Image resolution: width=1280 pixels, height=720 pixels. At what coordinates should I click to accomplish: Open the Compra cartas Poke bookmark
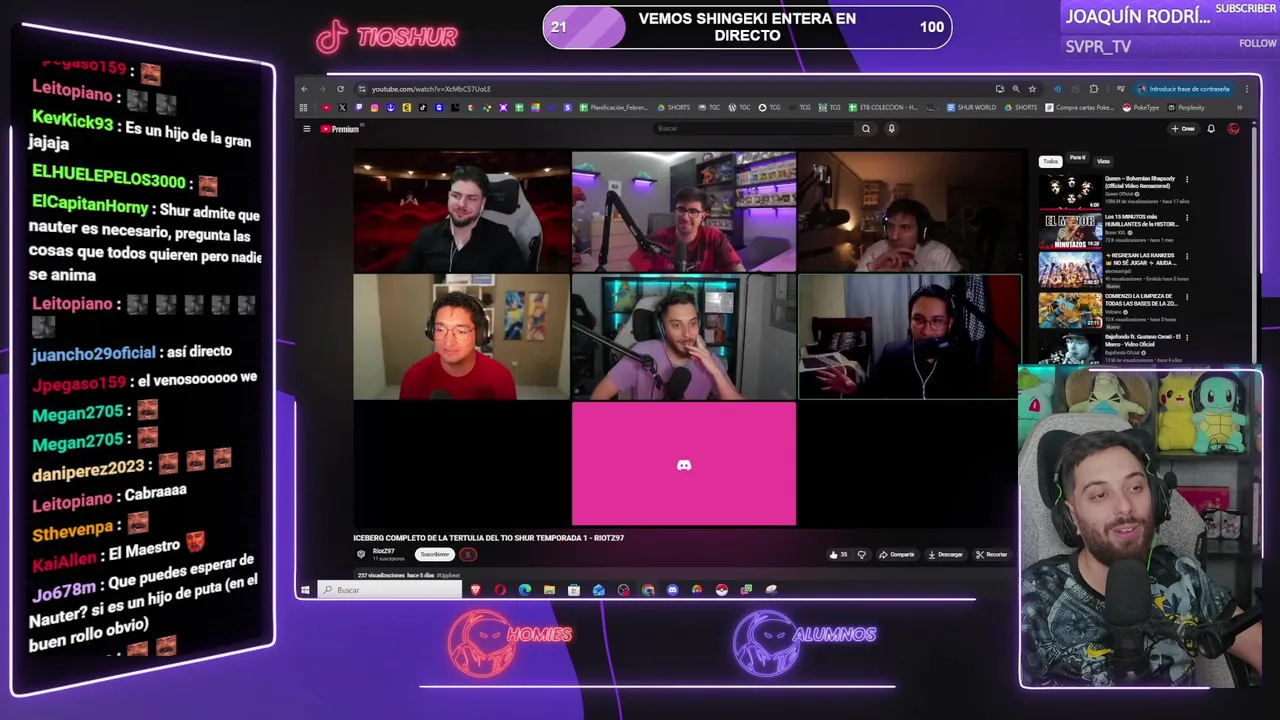pos(1080,107)
